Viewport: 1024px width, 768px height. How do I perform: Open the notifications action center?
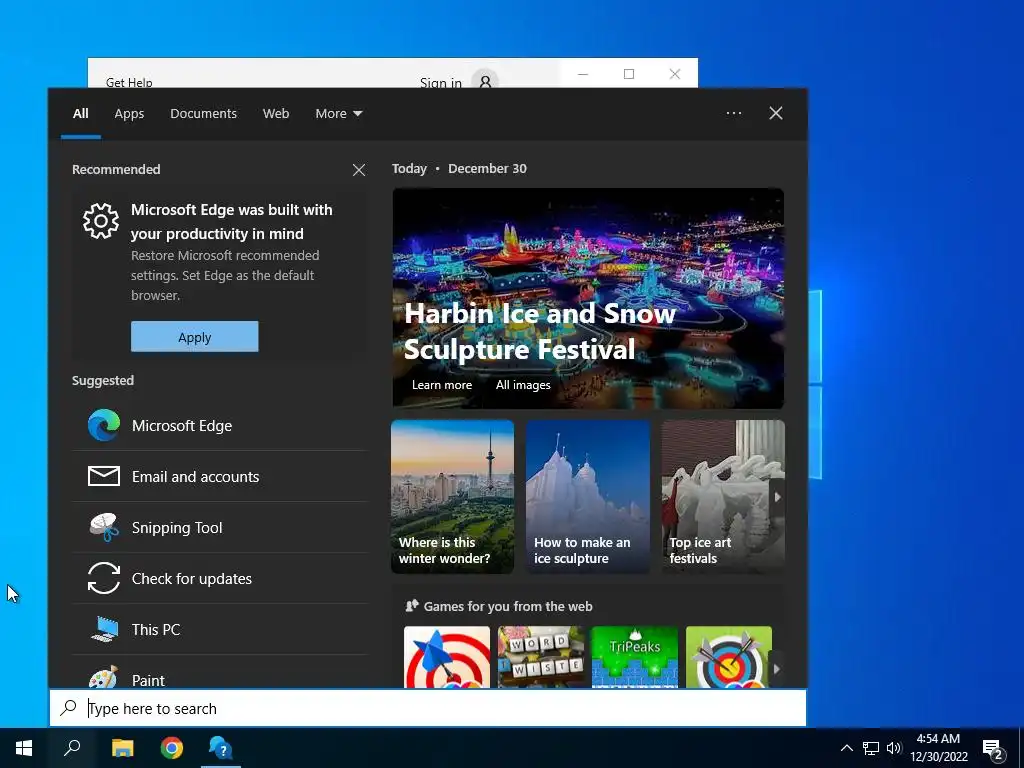coord(993,749)
